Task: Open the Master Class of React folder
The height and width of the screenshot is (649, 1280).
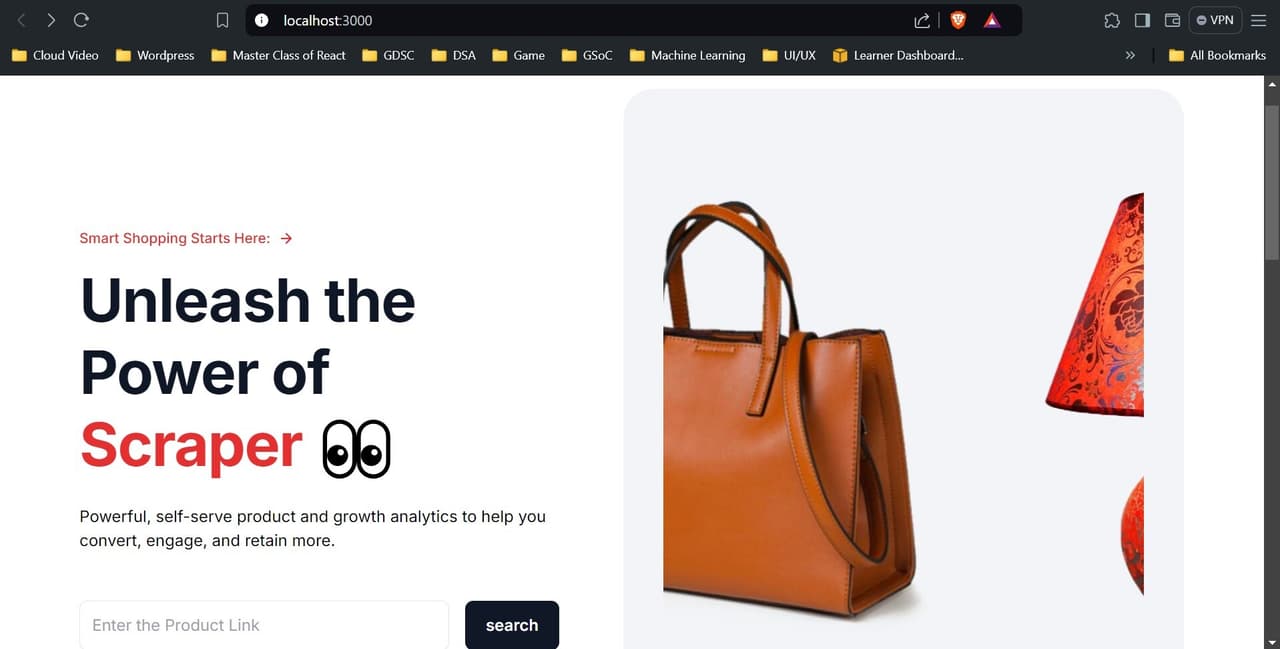Action: 278,55
